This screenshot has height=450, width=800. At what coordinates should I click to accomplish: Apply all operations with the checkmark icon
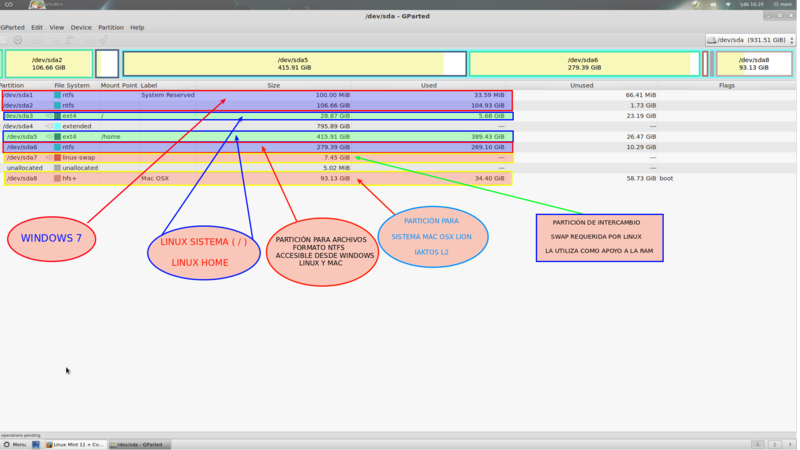pyautogui.click(x=104, y=40)
